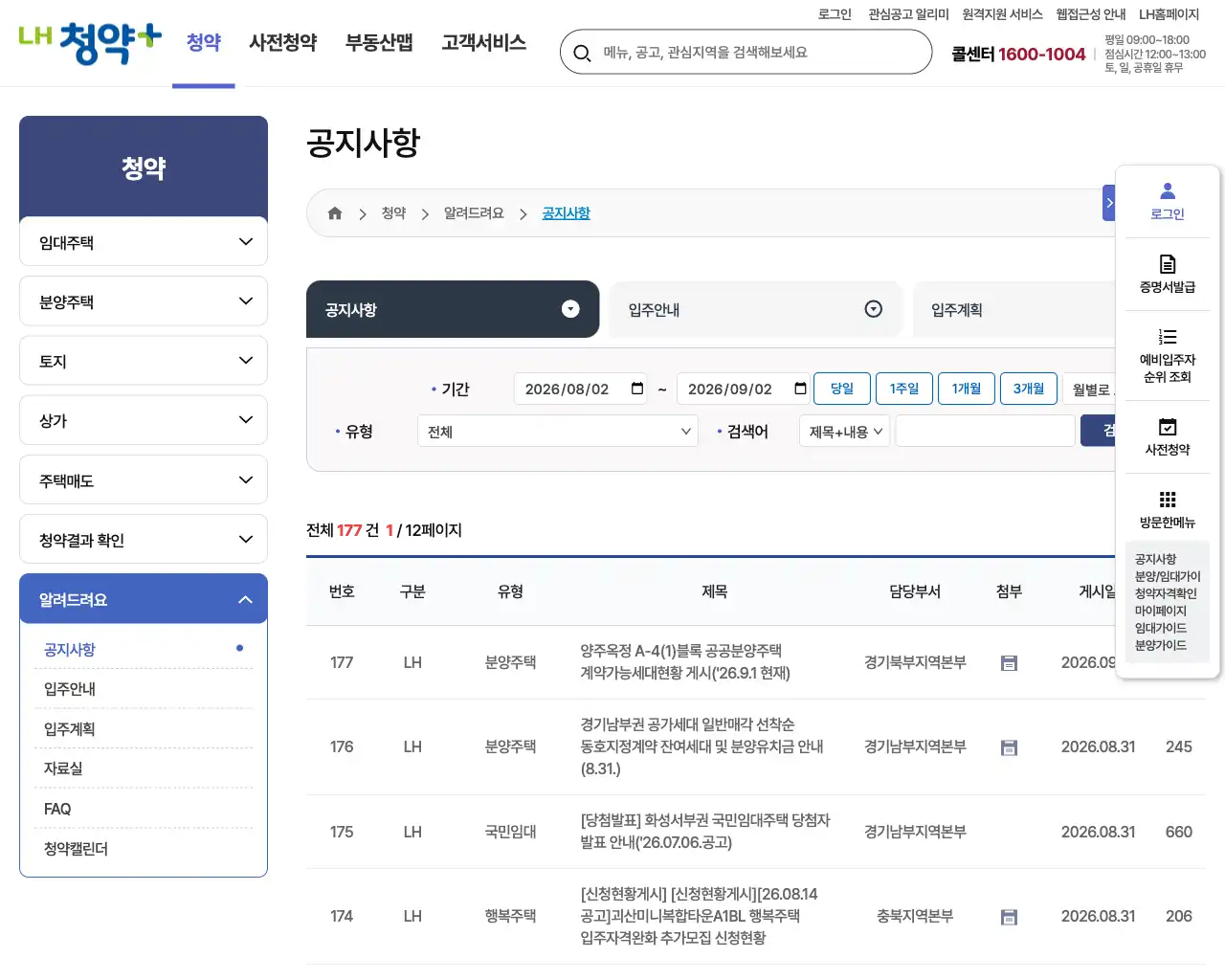Click 청약 in breadcrumb
The image size is (1225, 980).
(393, 213)
